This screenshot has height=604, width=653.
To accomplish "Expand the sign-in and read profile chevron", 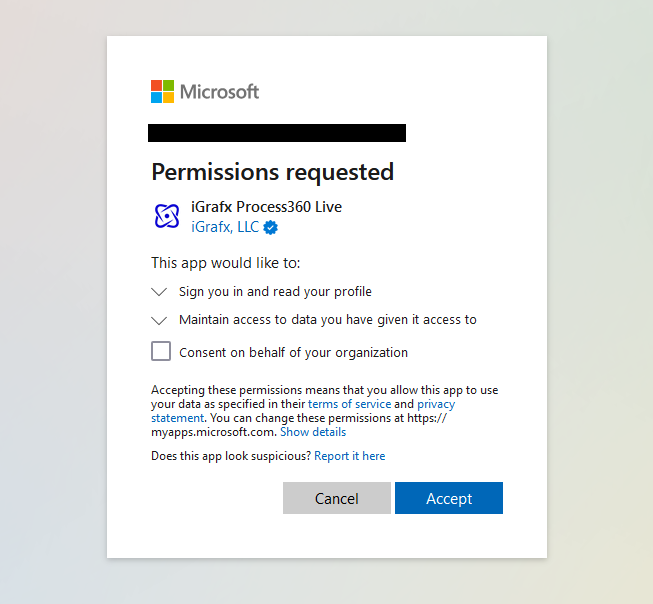I will [159, 292].
